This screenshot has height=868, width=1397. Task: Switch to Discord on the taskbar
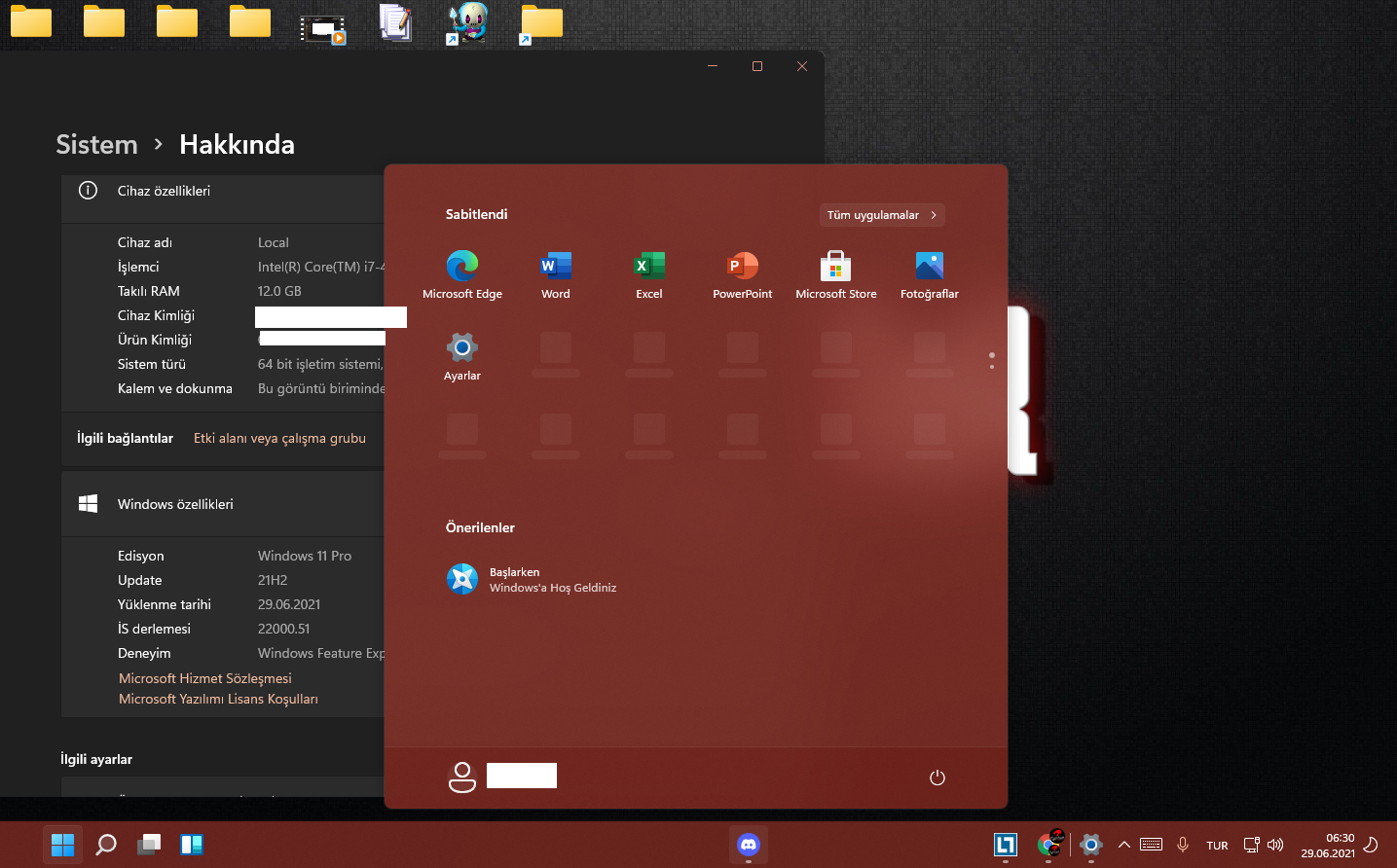click(749, 845)
